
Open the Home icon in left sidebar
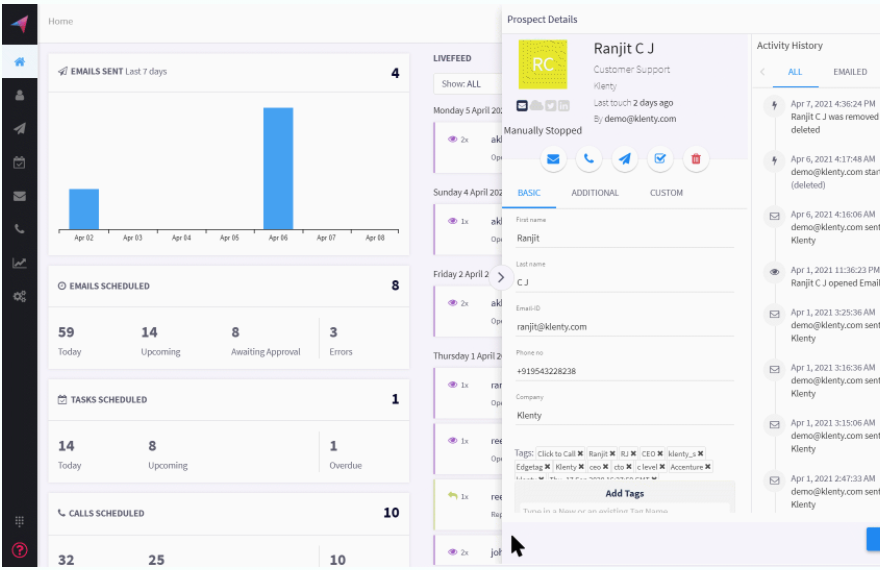[19, 61]
